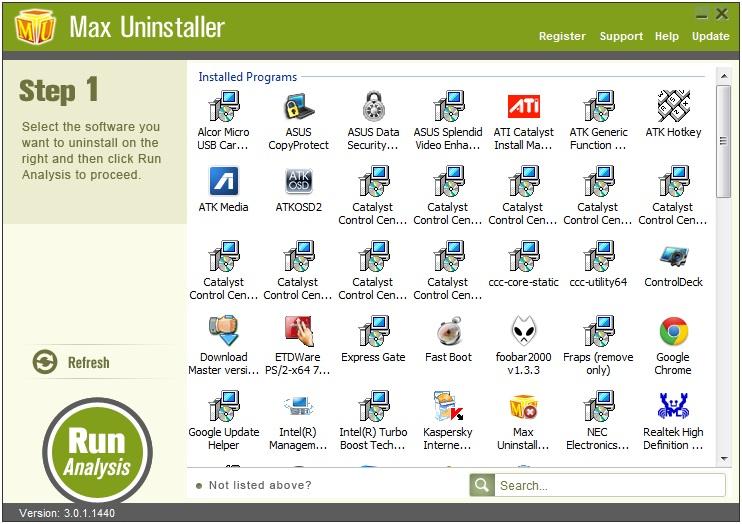Click the 'Installed Programs' heading text
Viewport: 742px width, 524px height.
[247, 77]
